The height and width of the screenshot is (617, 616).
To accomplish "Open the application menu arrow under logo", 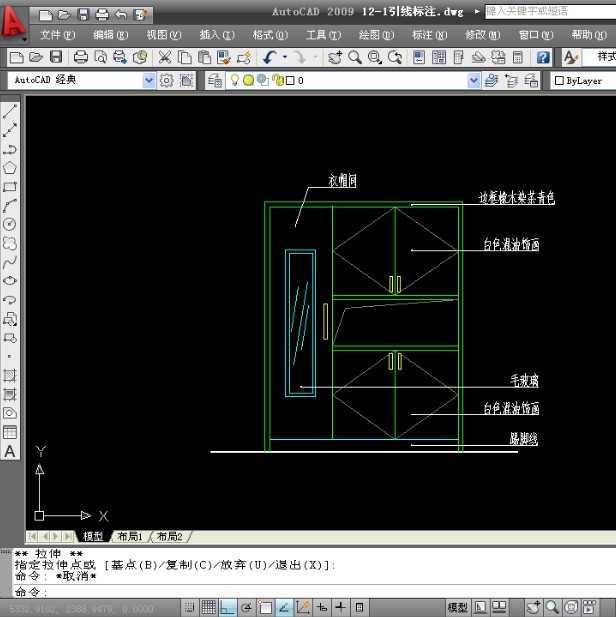I will (24, 39).
